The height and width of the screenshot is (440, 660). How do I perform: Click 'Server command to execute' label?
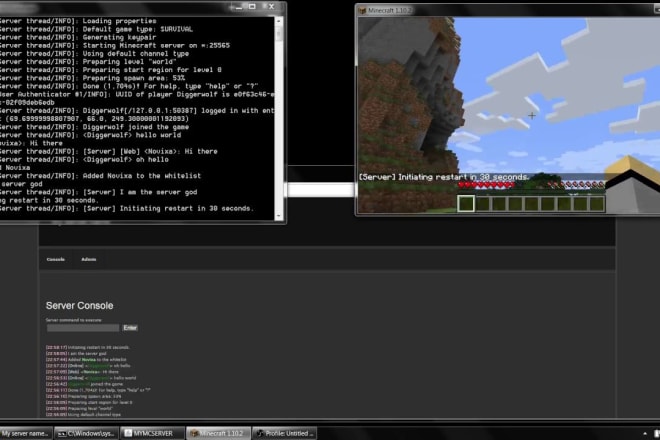pyautogui.click(x=74, y=320)
